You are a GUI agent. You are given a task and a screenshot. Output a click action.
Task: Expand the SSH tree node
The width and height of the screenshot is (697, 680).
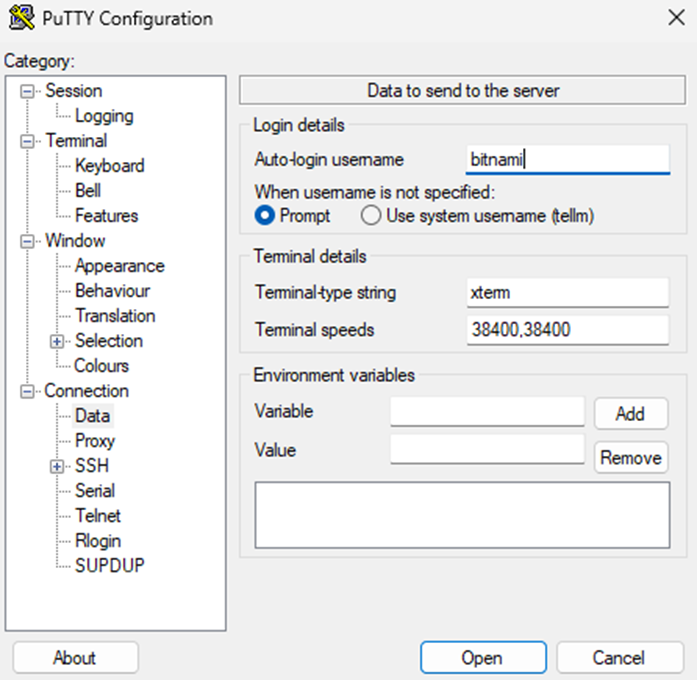[57, 467]
